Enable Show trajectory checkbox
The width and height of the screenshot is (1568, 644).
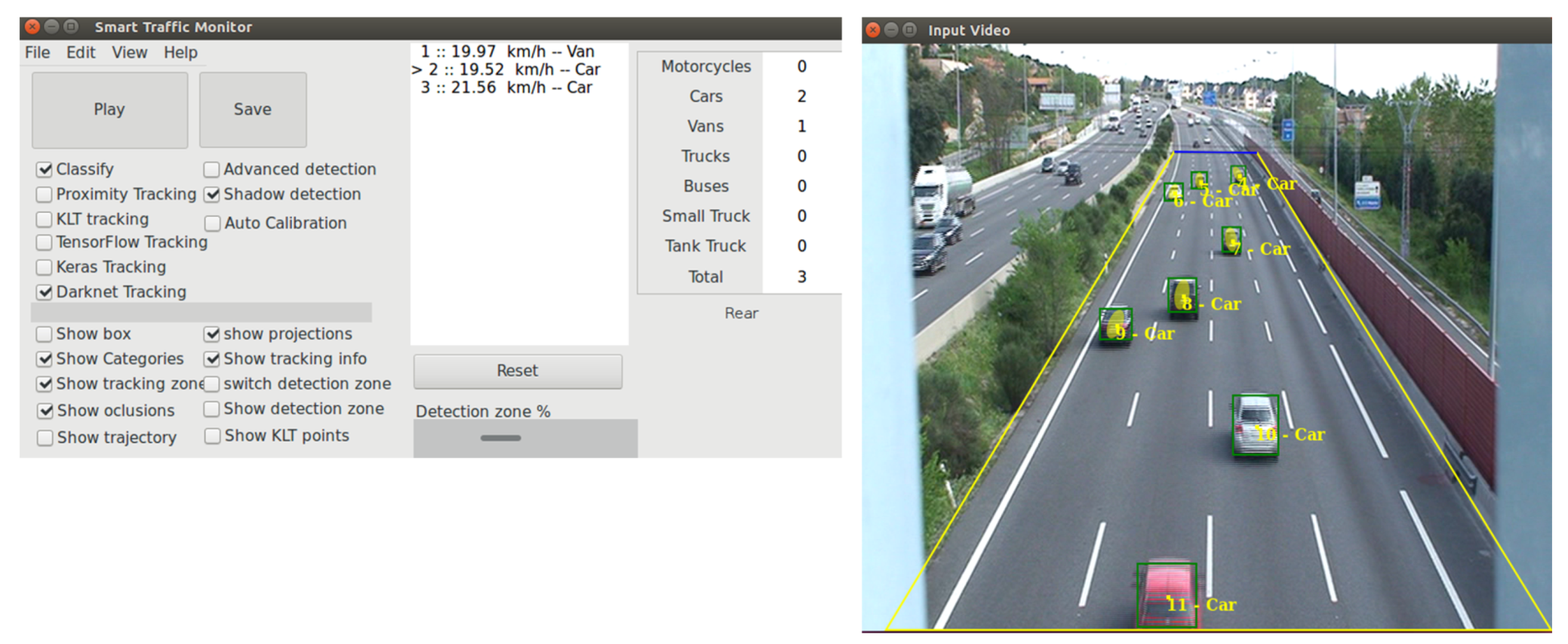tap(45, 438)
